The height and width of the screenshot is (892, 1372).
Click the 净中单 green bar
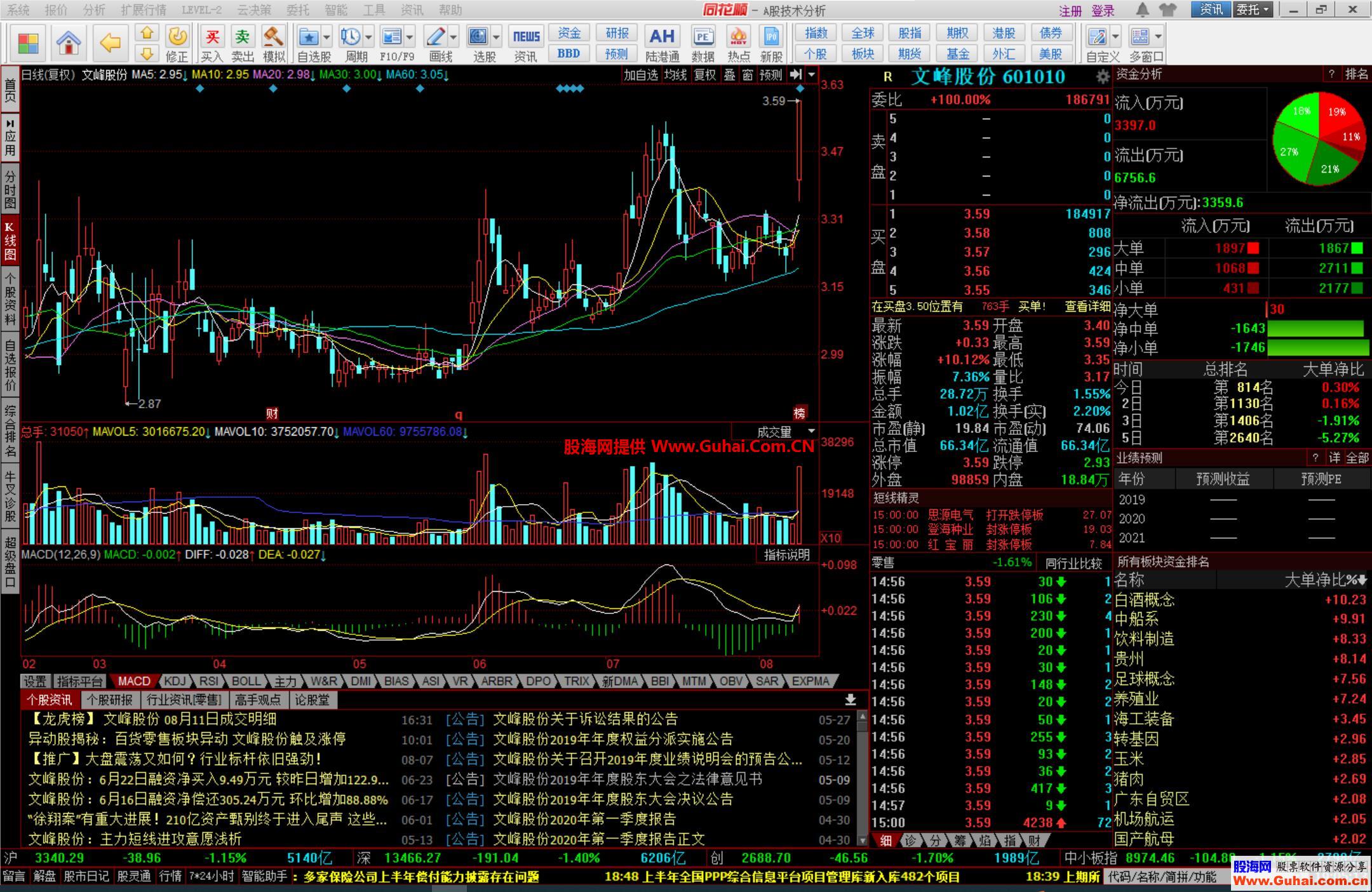1315,328
